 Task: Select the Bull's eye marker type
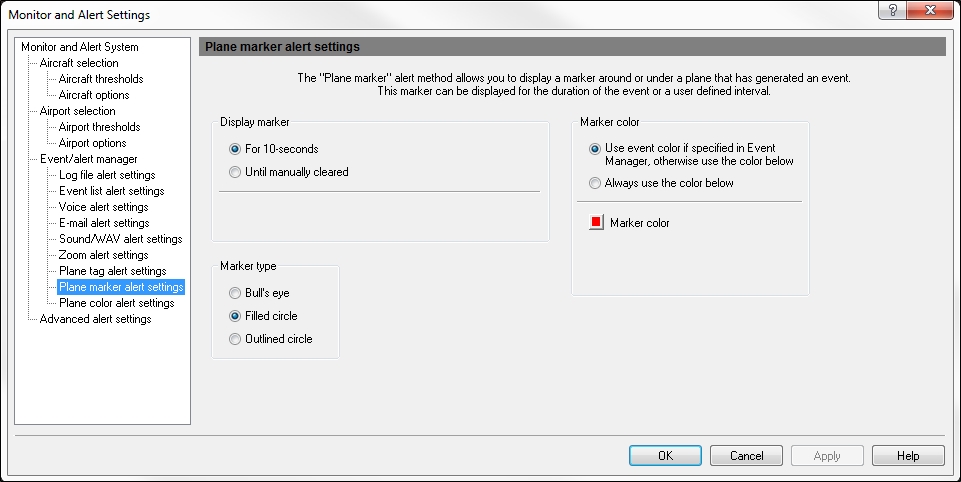click(235, 293)
